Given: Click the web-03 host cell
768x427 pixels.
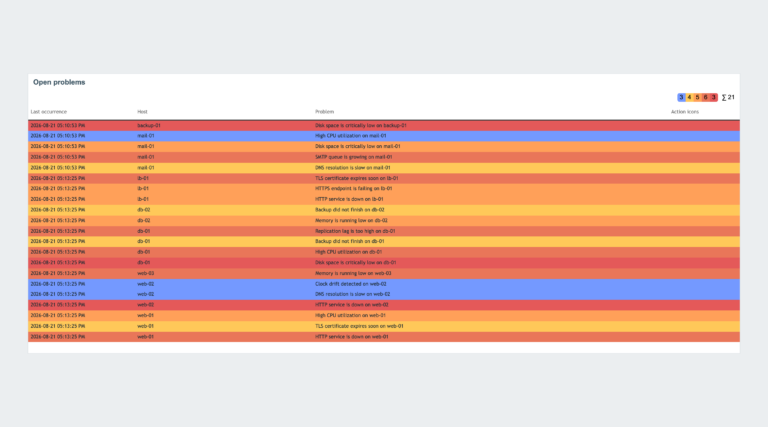Looking at the screenshot, I should pos(145,273).
